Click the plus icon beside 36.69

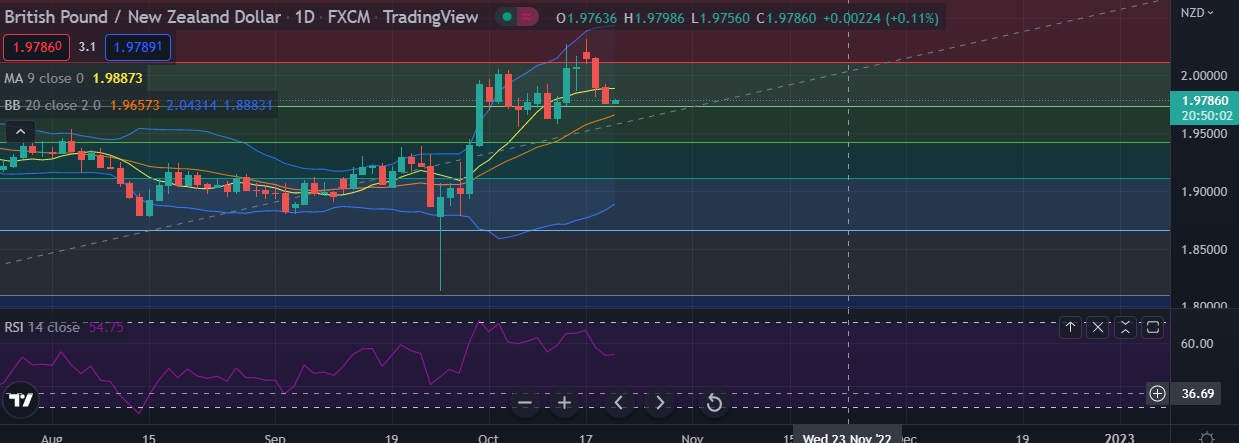pyautogui.click(x=1157, y=393)
